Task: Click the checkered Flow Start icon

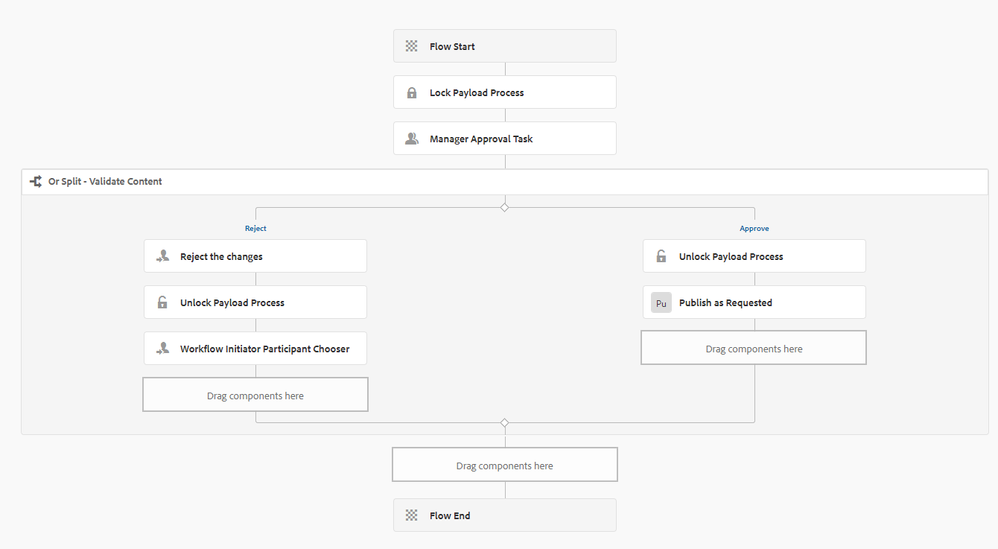Action: (411, 46)
